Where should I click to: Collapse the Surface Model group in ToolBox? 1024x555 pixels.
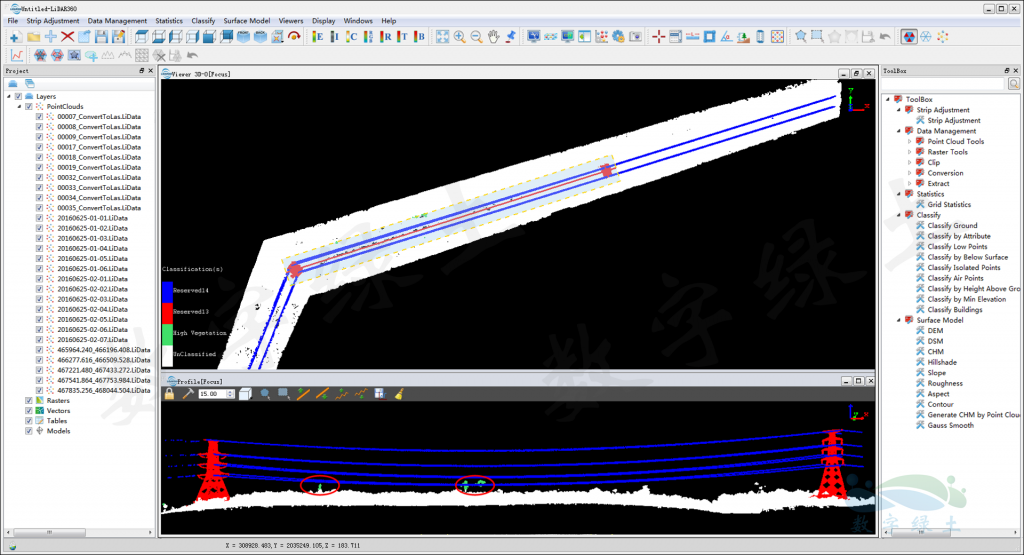coord(898,320)
